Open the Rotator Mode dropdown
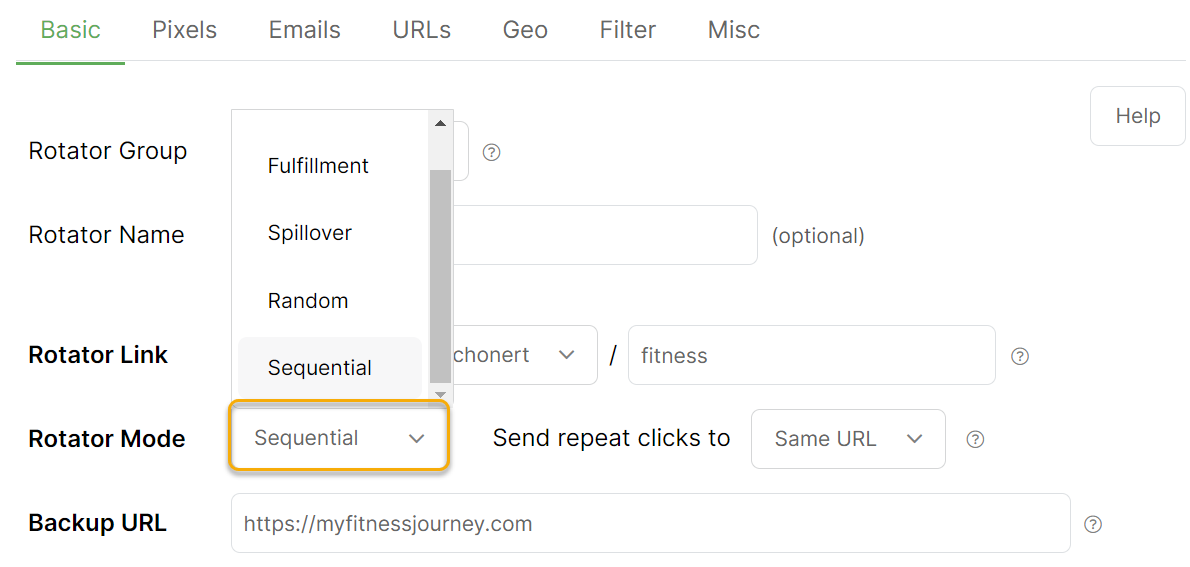This screenshot has height=567, width=1190. coord(338,439)
